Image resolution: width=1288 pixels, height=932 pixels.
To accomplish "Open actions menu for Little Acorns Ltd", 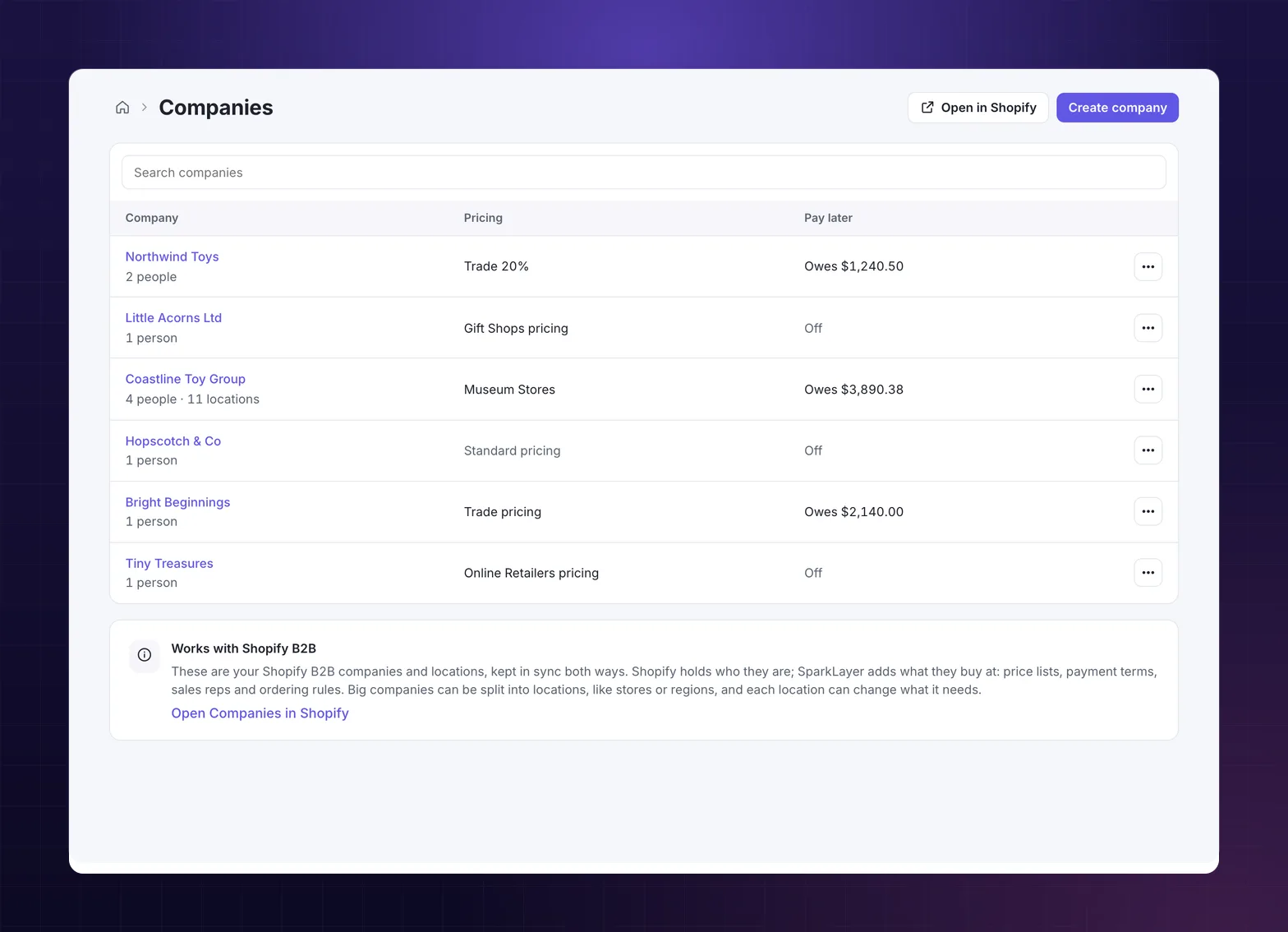I will coord(1148,328).
